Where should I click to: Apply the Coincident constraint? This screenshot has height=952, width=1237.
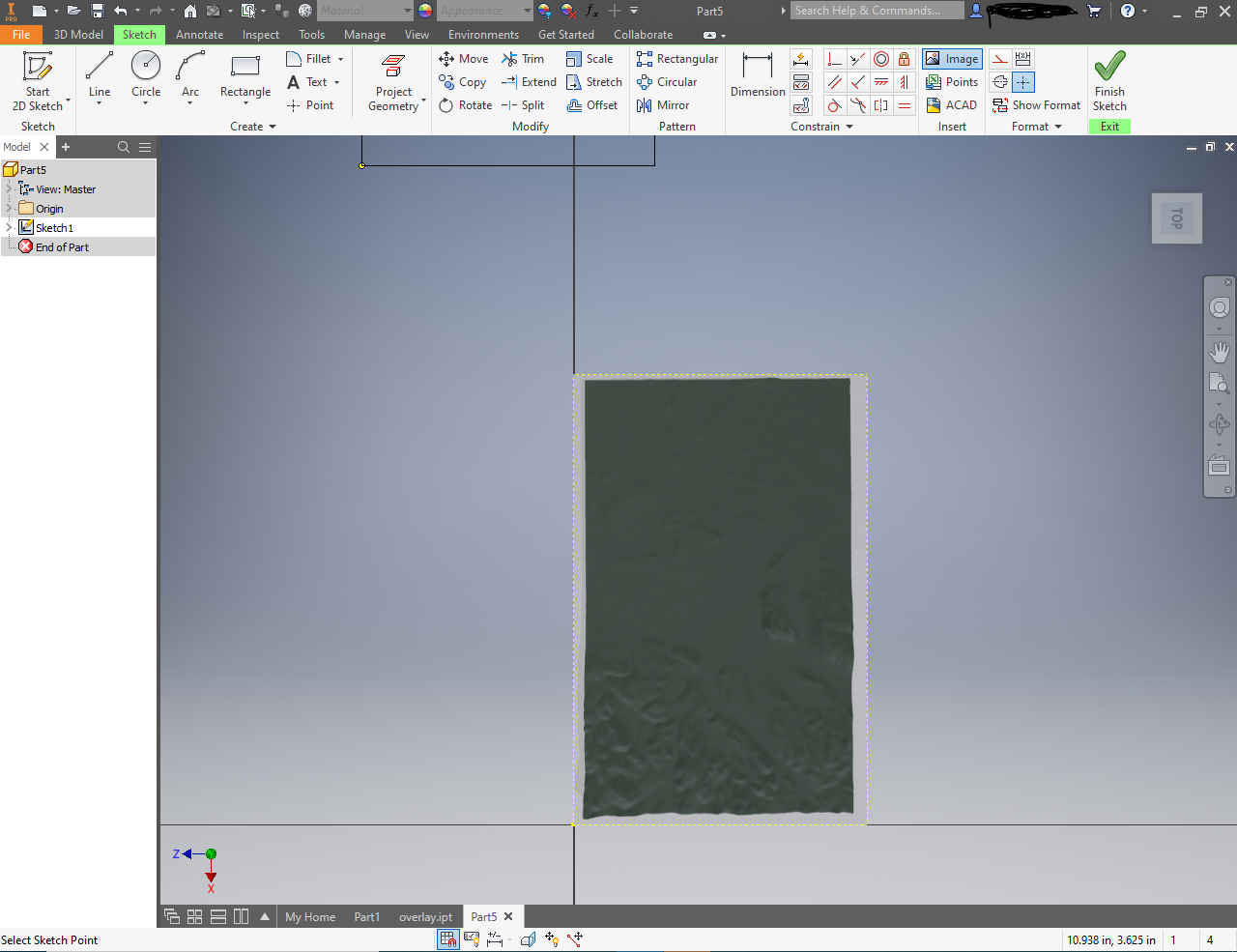pos(835,59)
